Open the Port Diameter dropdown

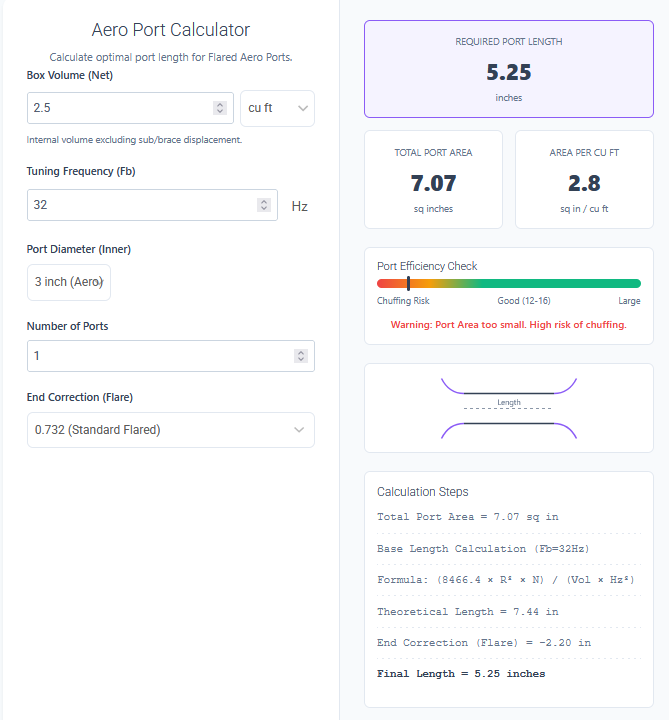coord(69,282)
